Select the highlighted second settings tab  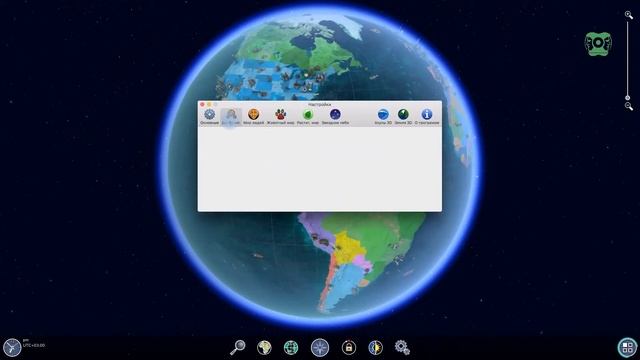[x=231, y=117]
